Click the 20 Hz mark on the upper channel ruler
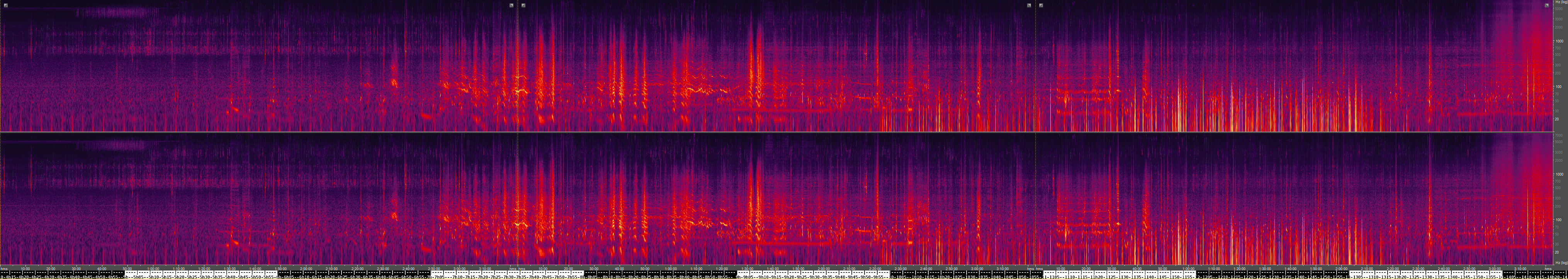Screen dimensions: 1568x279 (1557, 119)
